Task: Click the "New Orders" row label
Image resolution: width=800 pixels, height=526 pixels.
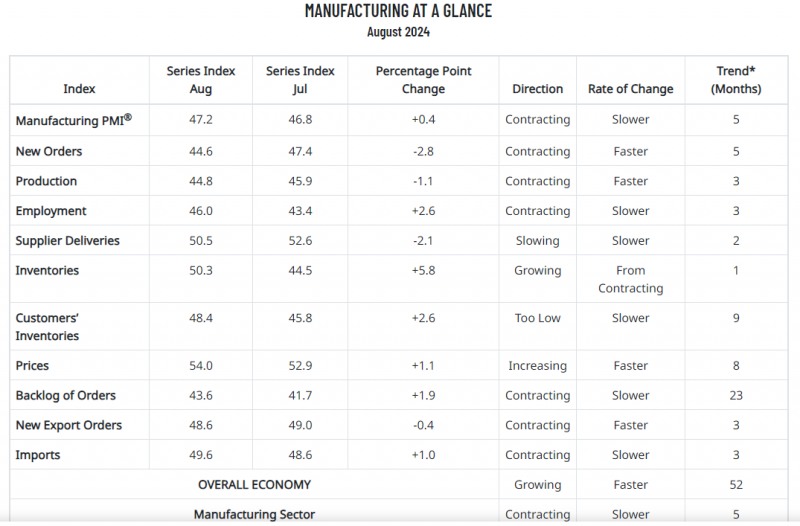Action: click(x=49, y=152)
